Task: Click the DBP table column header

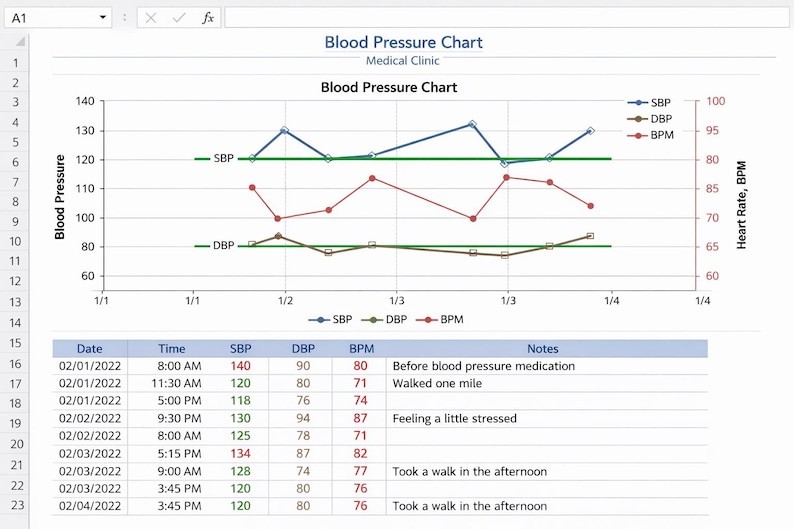Action: 303,349
